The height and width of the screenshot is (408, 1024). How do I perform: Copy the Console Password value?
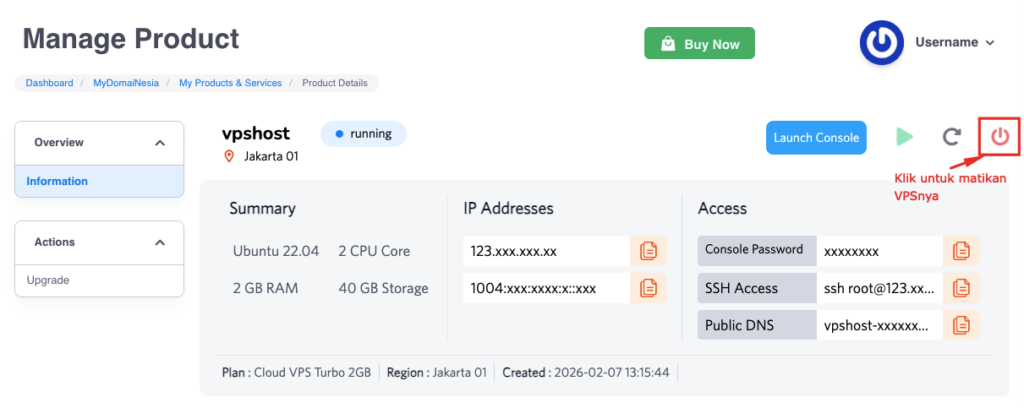(x=961, y=251)
